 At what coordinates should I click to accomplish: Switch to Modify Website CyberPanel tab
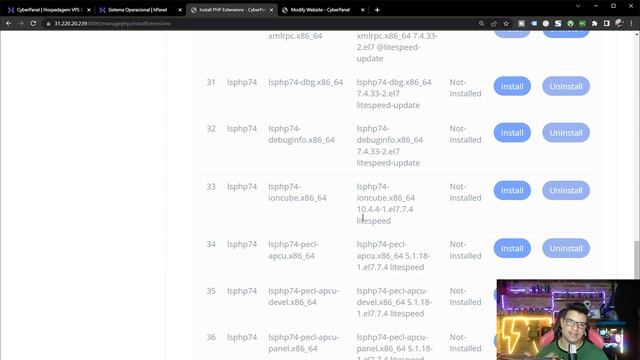[322, 10]
